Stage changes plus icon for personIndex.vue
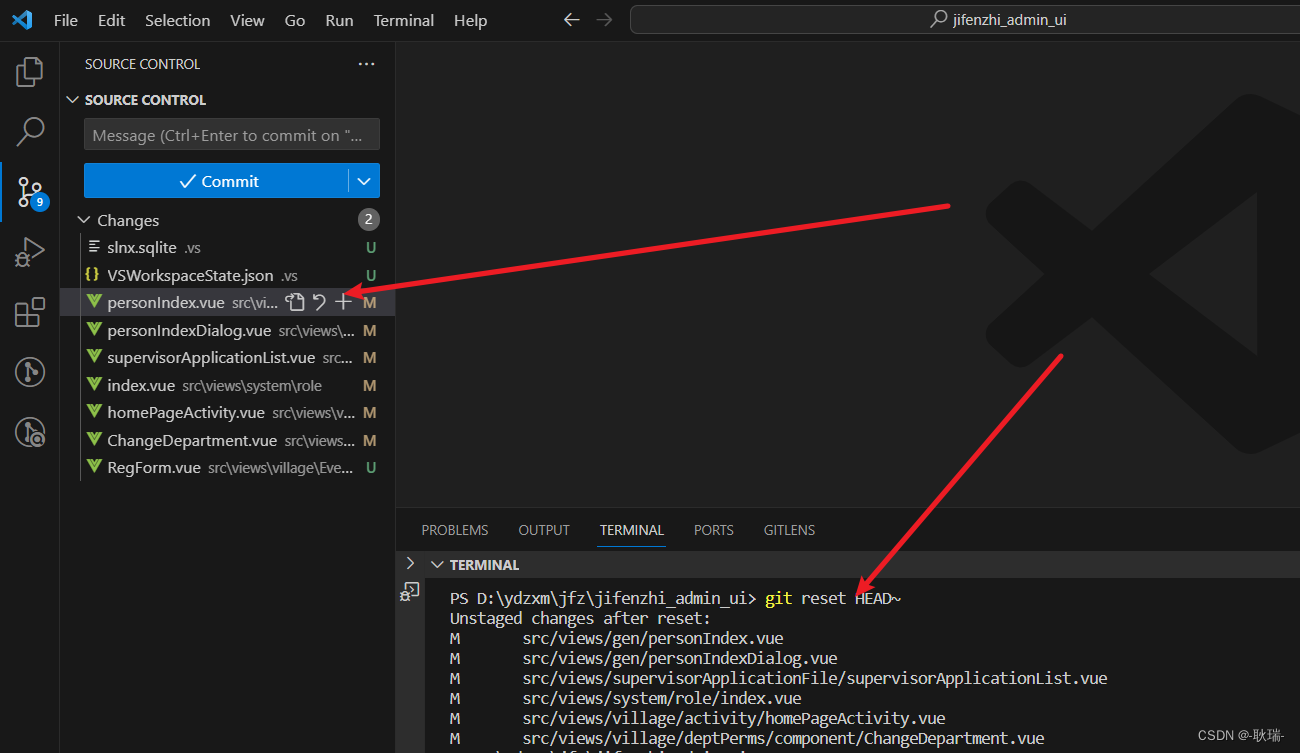The height and width of the screenshot is (753, 1300). coord(343,302)
